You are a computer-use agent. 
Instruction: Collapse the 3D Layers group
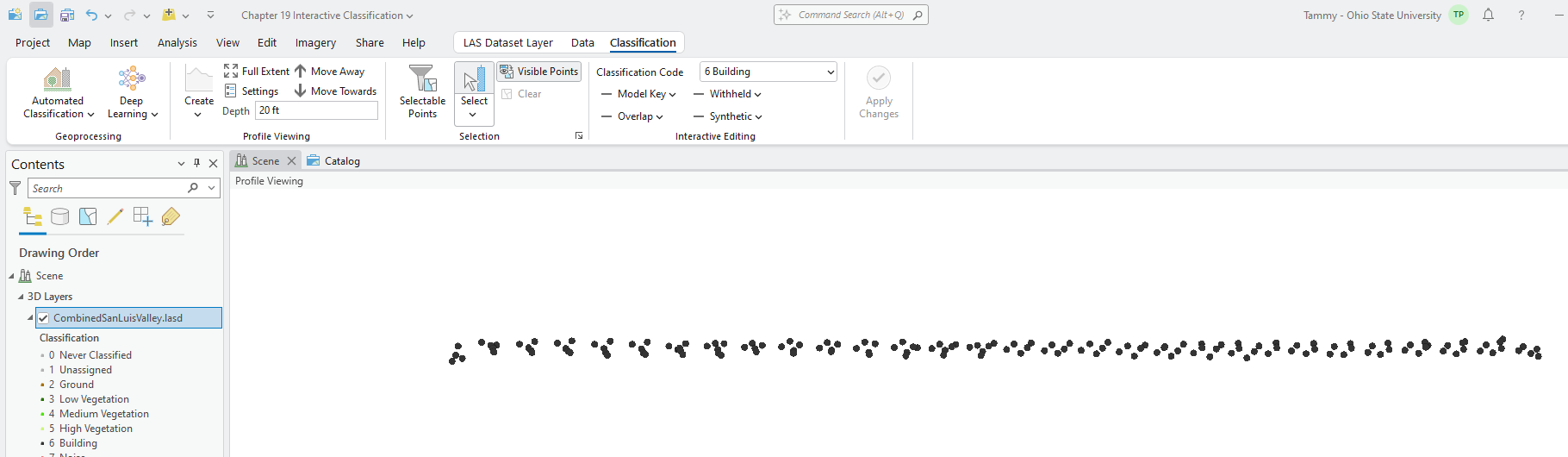[x=21, y=297]
